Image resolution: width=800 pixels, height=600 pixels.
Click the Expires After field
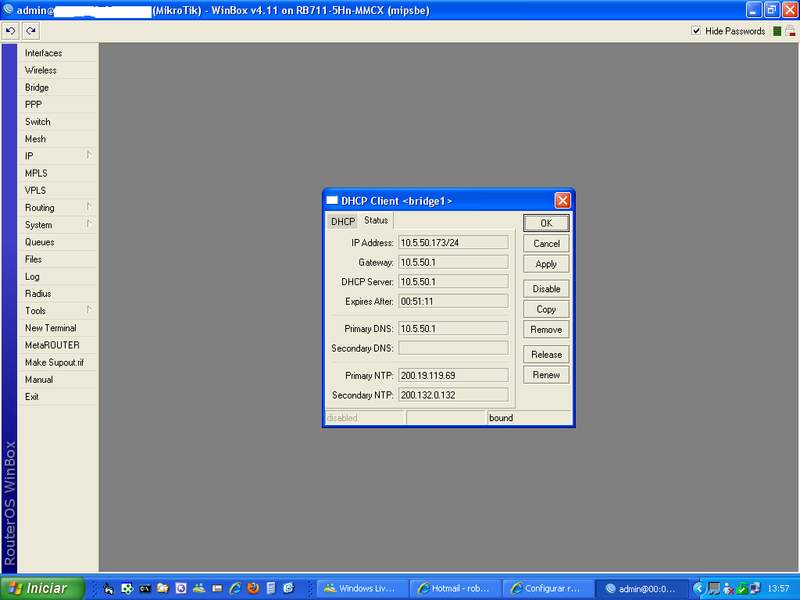tap(453, 302)
